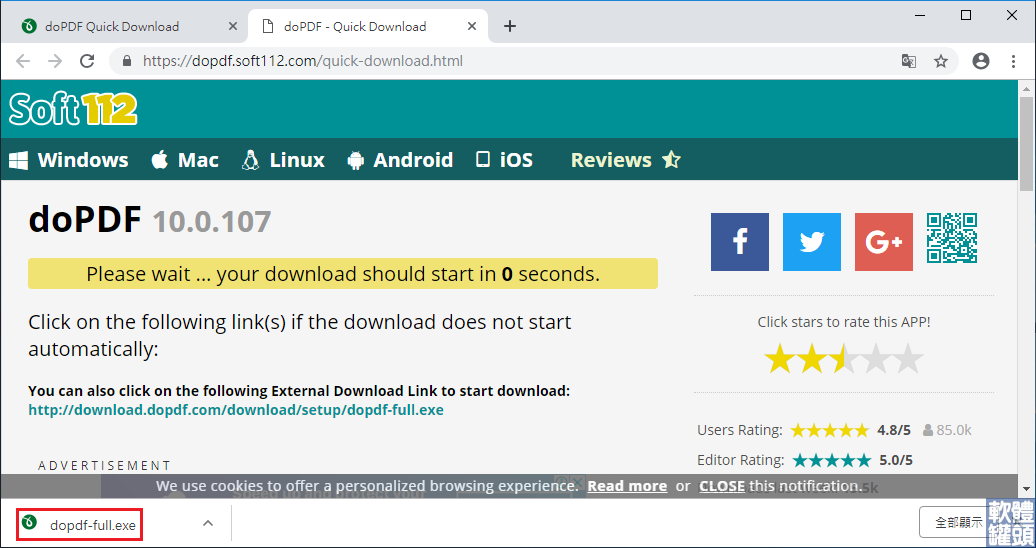The width and height of the screenshot is (1036, 548).
Task: Rate the app three stars
Action: (844, 358)
